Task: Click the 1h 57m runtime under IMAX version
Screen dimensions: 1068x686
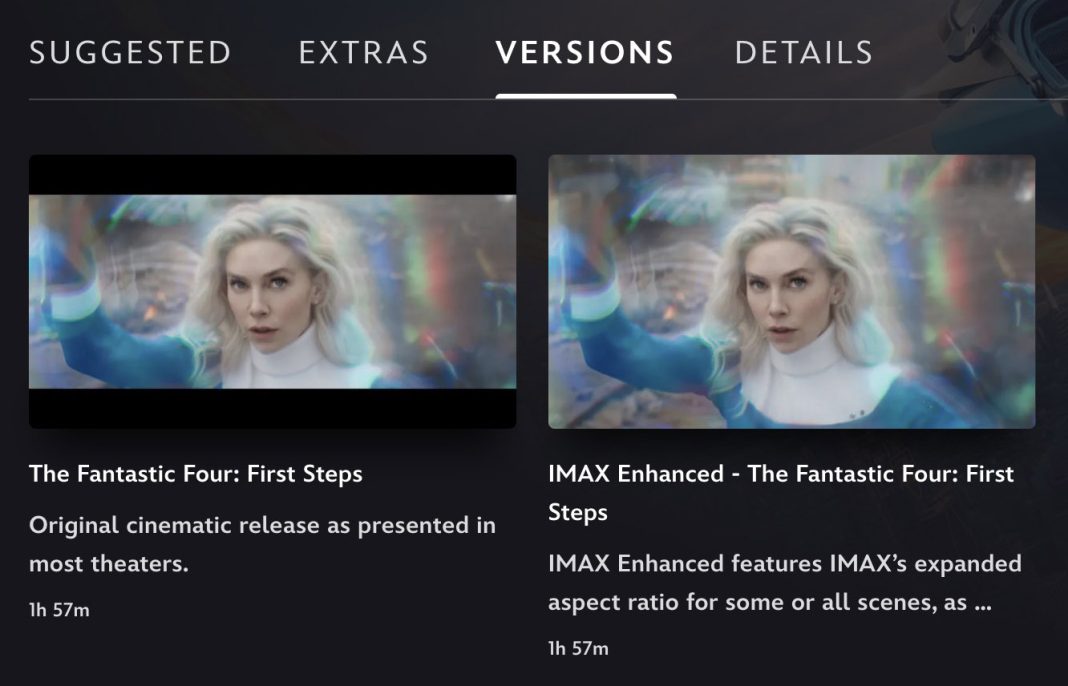Action: [x=578, y=648]
